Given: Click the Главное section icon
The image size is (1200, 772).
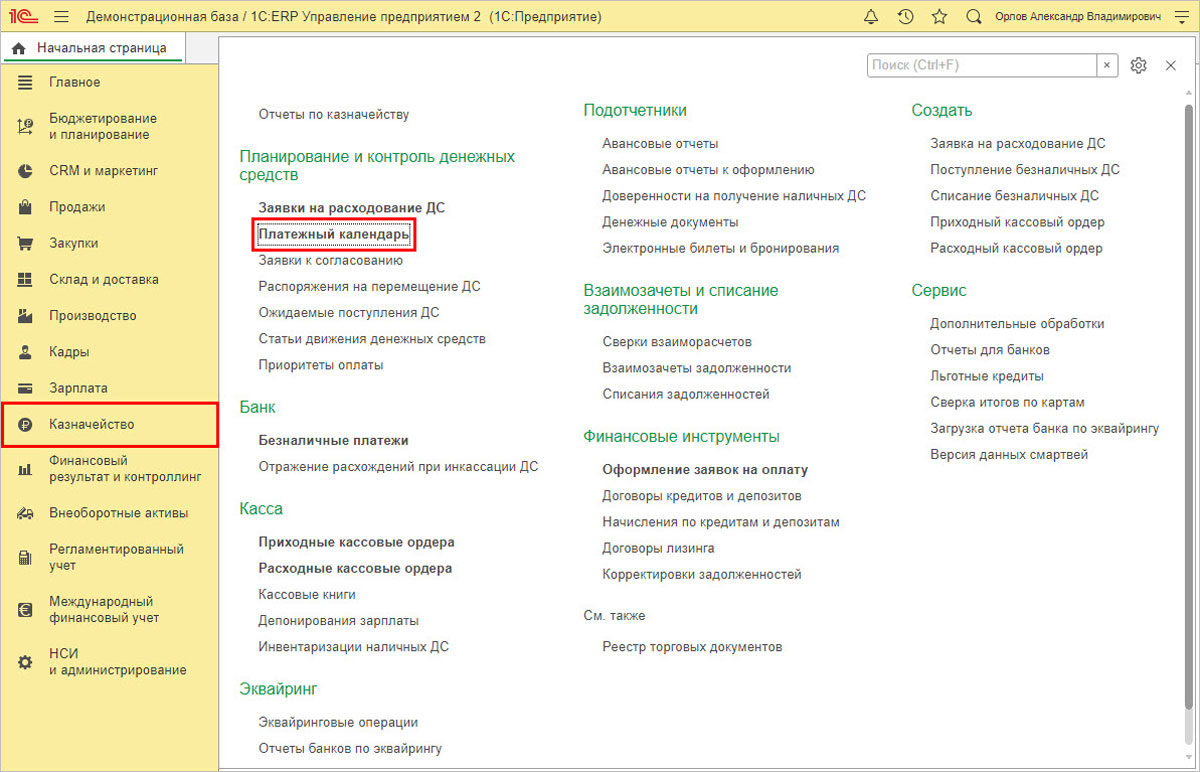Looking at the screenshot, I should (26, 82).
